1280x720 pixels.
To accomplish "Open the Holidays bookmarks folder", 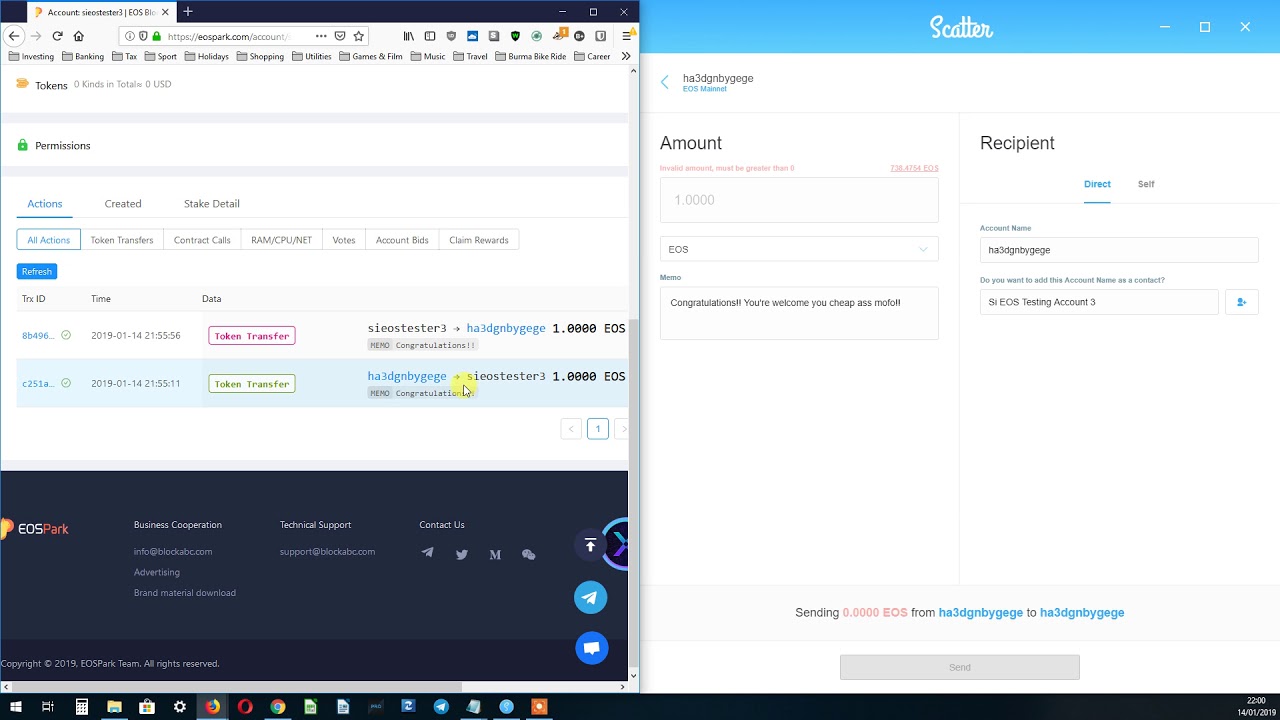I will (x=206, y=56).
